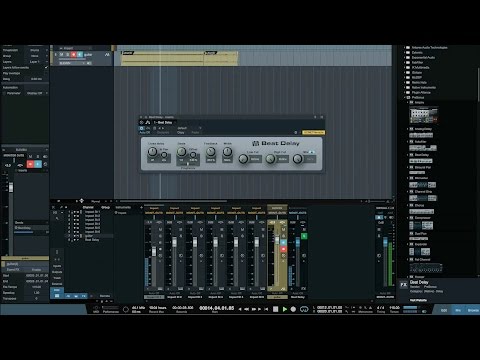Expand Native Instruments folder in browser
The height and width of the screenshot is (360, 480).
click(405, 87)
